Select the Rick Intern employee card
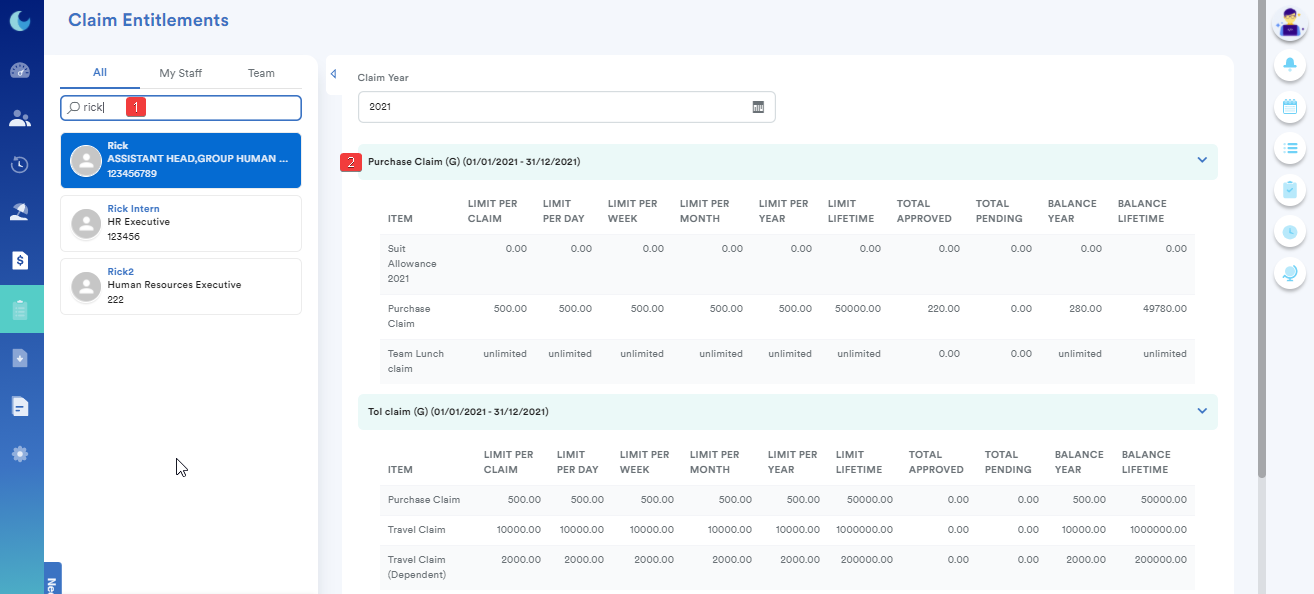The image size is (1314, 594). point(181,223)
